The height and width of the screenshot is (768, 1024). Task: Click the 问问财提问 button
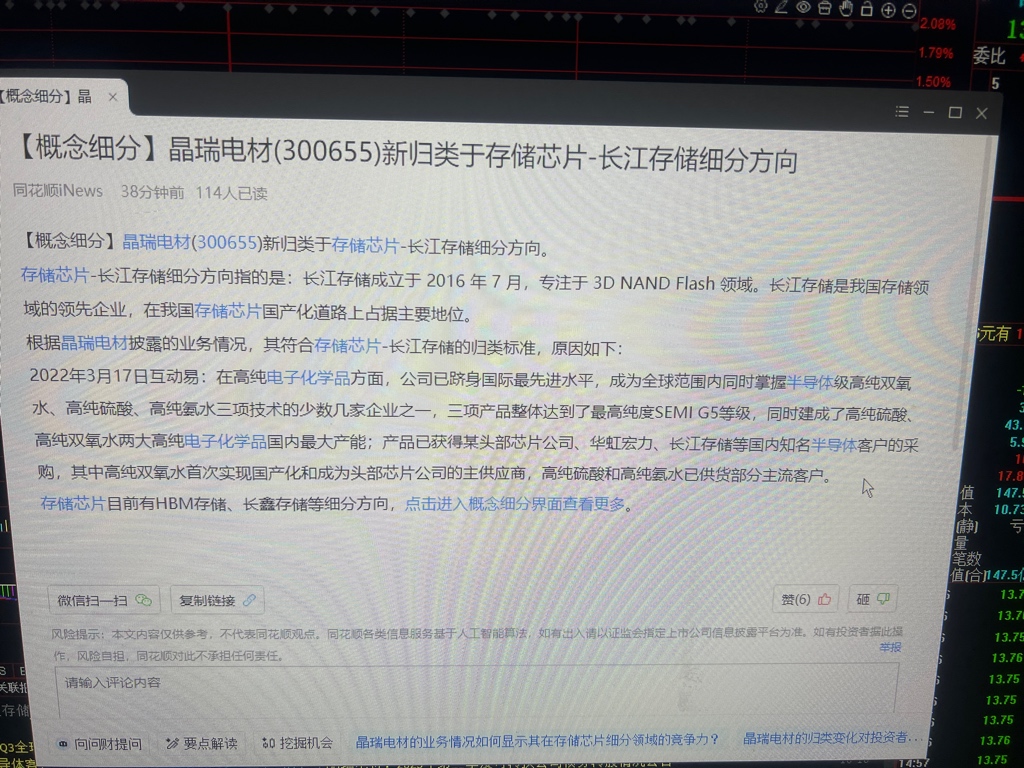(100, 743)
